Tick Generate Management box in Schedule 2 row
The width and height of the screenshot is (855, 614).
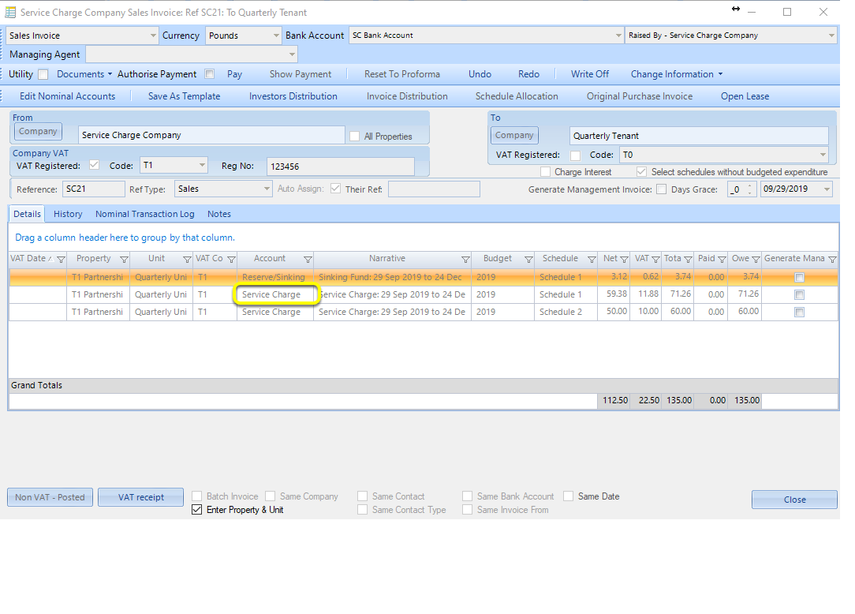point(799,312)
